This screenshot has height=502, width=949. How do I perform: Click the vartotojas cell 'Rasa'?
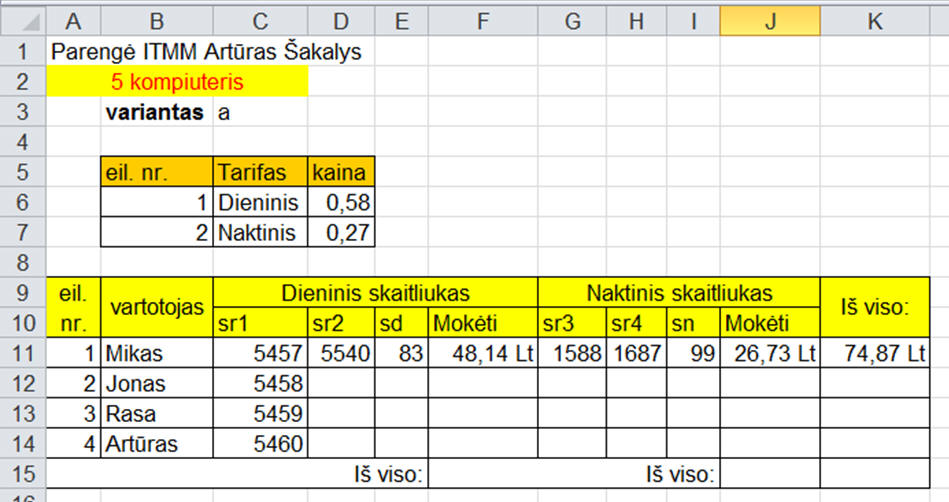pyautogui.click(x=157, y=413)
